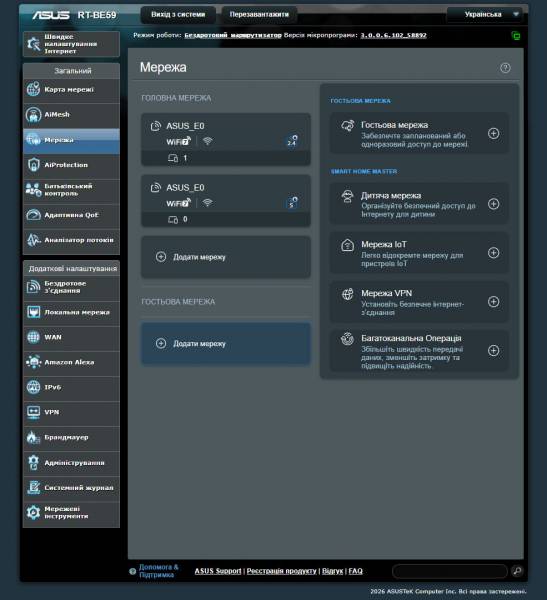Select the Багатоканальна Операція card title
This screenshot has height=600, width=547.
(x=411, y=338)
